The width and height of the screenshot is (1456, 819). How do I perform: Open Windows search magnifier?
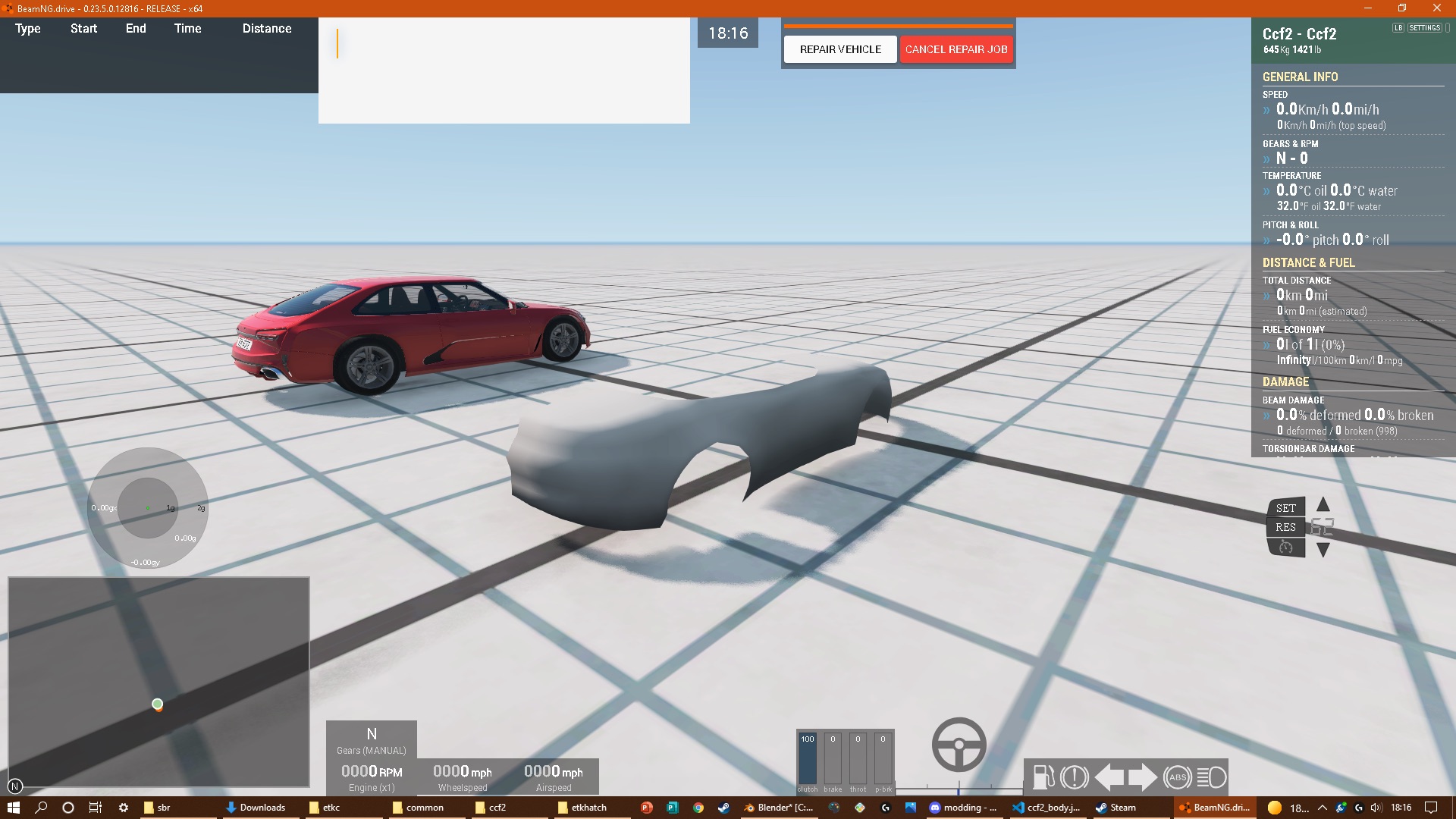coord(41,808)
